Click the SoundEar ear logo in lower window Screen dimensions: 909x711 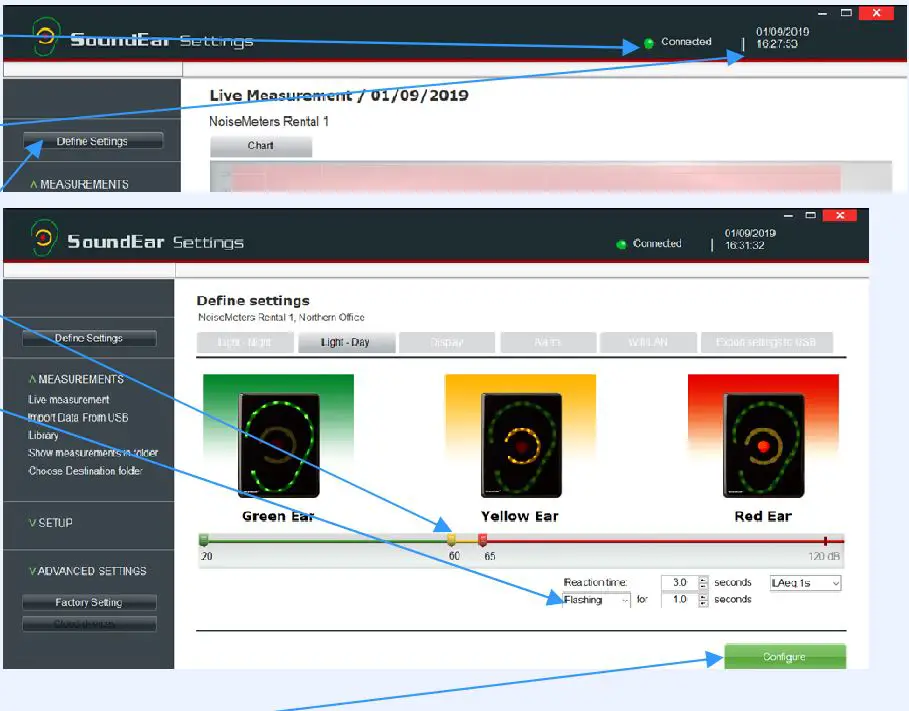coord(44,238)
